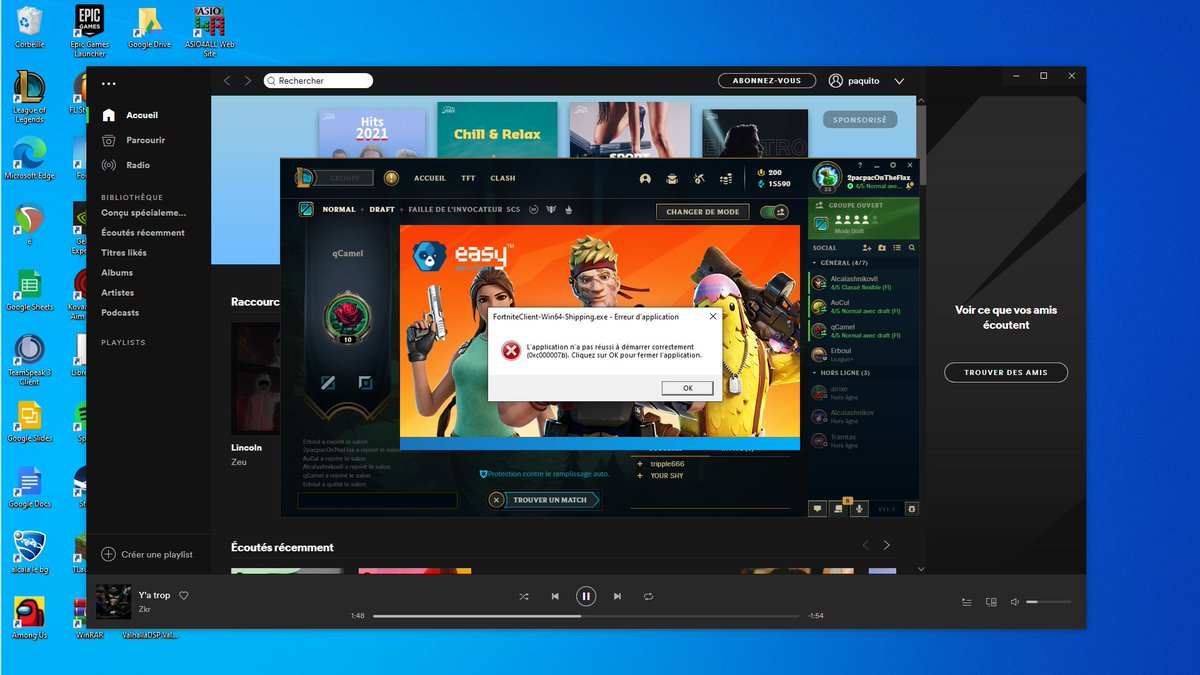Open the Hits 2021 playlist thumbnail
The image size is (1200, 675).
coord(371,133)
